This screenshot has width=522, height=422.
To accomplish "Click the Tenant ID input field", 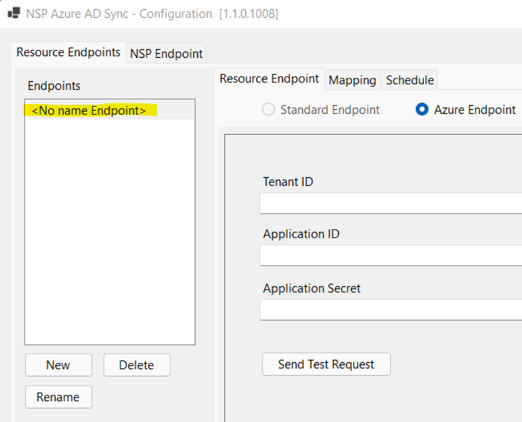I will tap(391, 203).
